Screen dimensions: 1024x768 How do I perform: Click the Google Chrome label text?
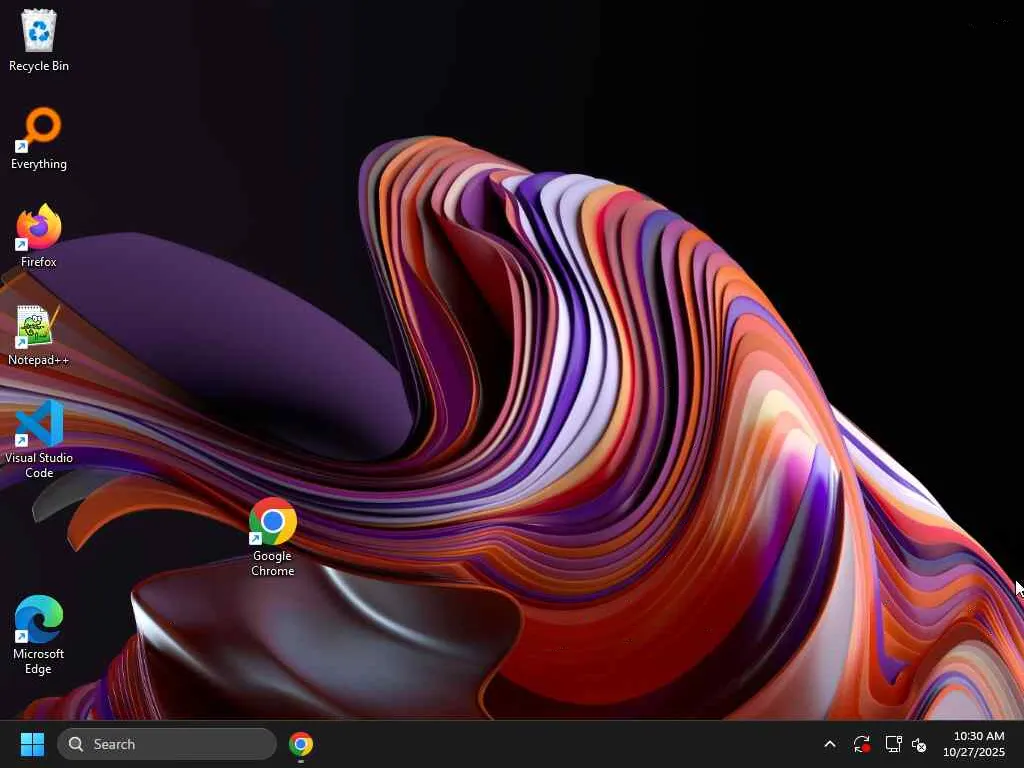click(x=272, y=563)
